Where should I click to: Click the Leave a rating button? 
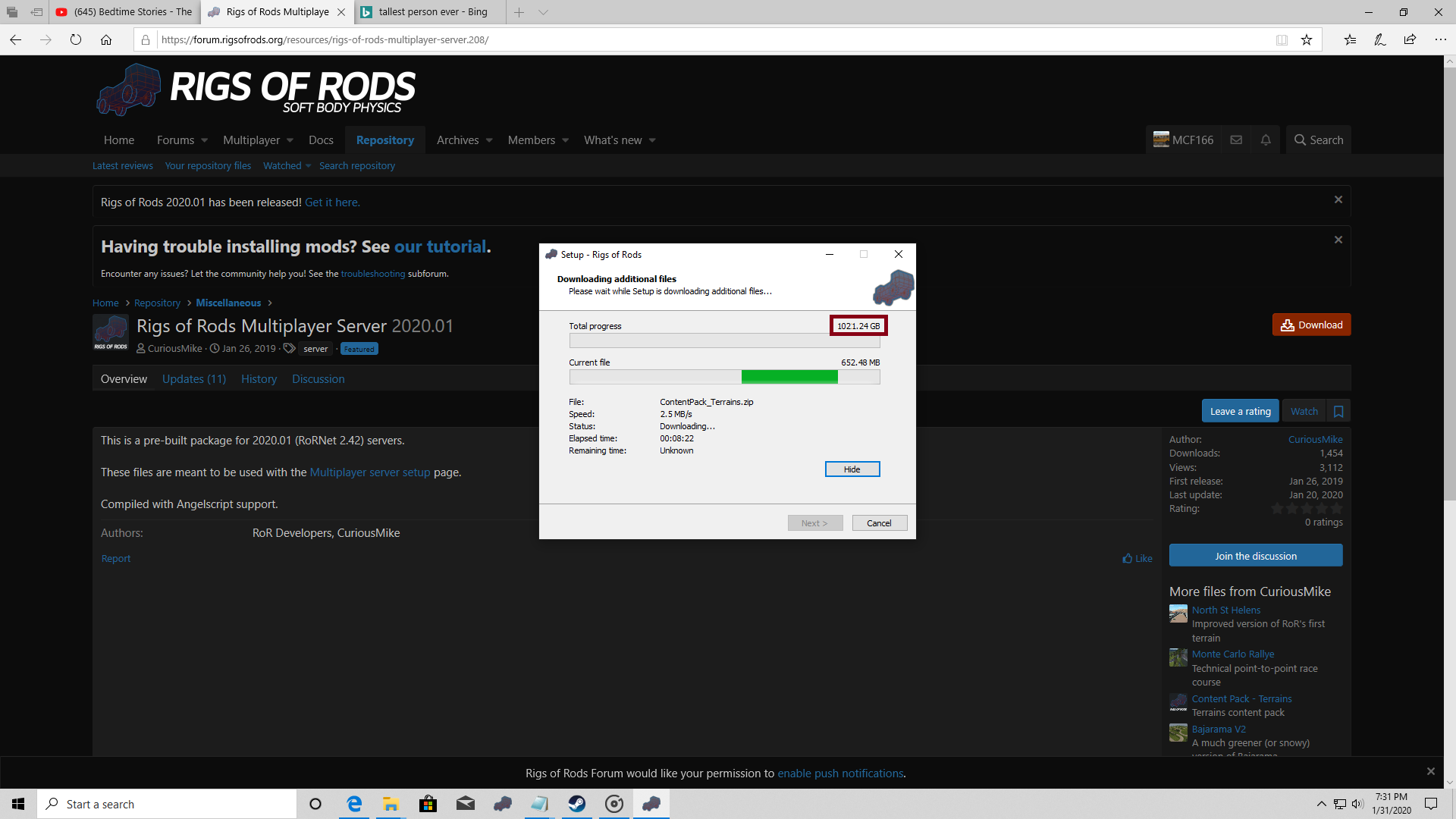pos(1241,411)
